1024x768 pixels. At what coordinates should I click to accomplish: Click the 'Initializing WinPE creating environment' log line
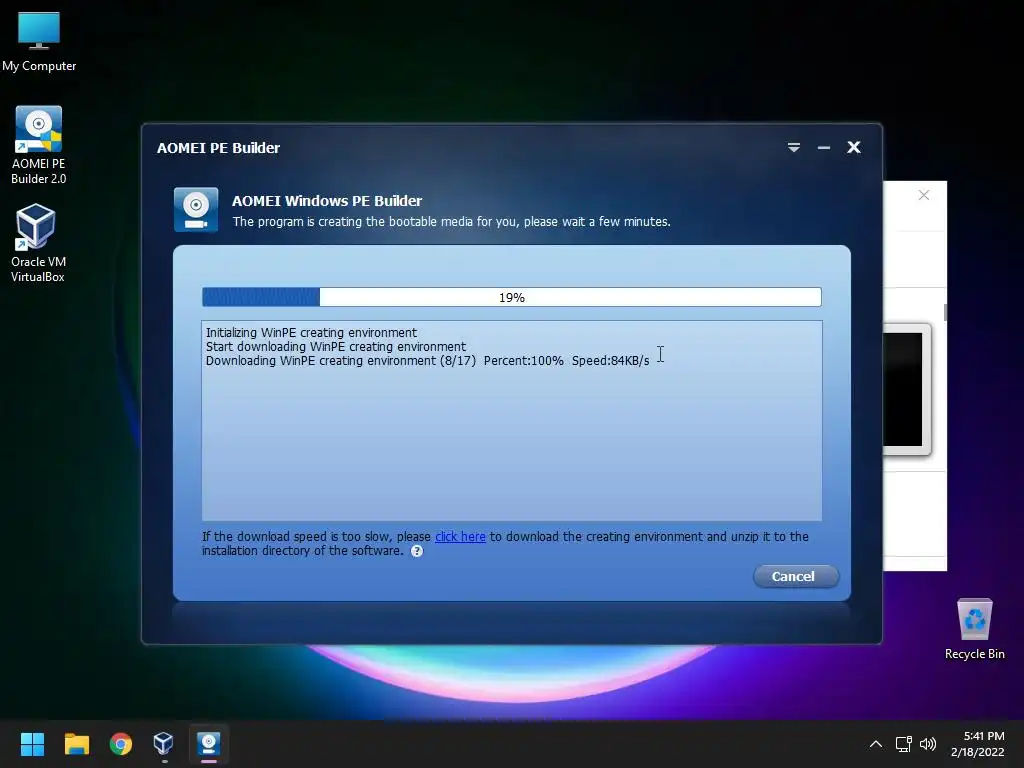[311, 332]
